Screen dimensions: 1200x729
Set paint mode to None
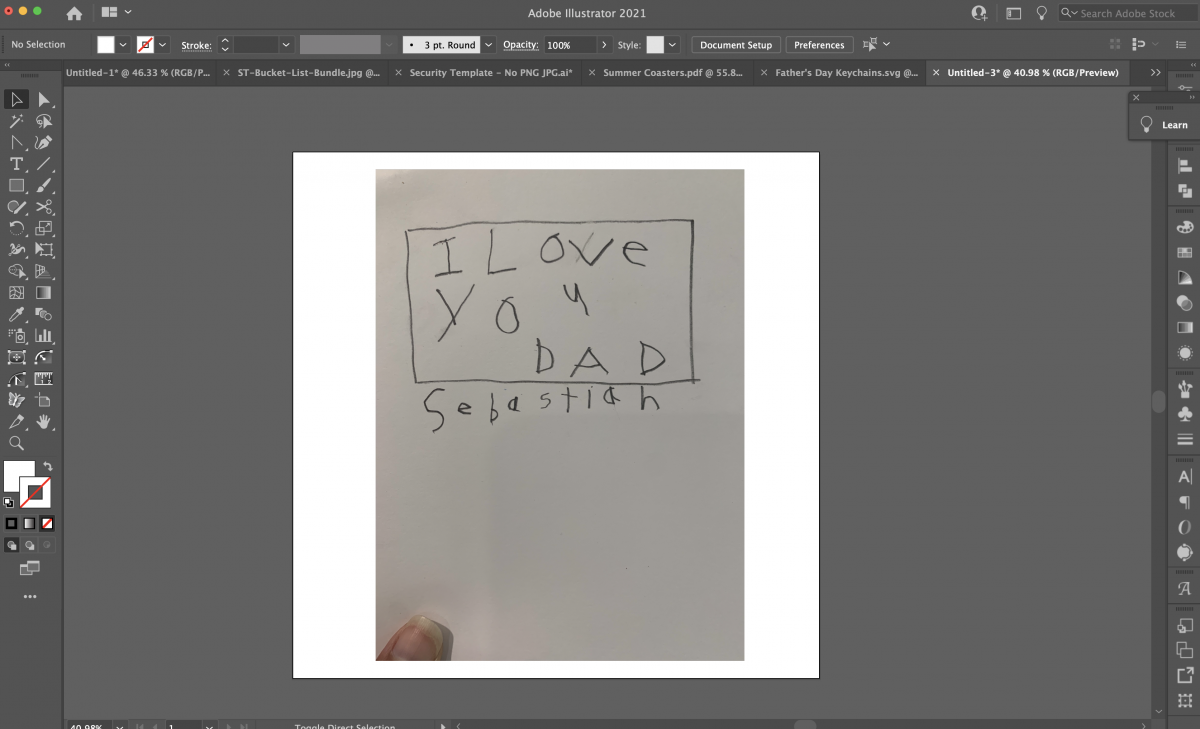[47, 523]
